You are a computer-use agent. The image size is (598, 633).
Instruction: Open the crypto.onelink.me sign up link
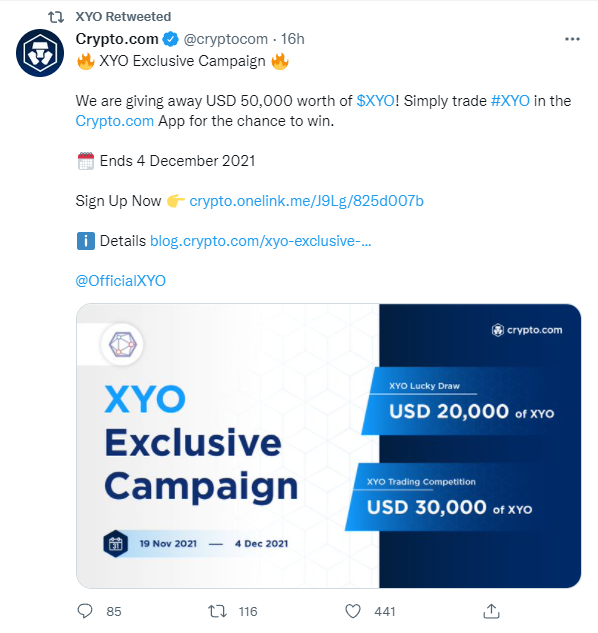pyautogui.click(x=306, y=201)
